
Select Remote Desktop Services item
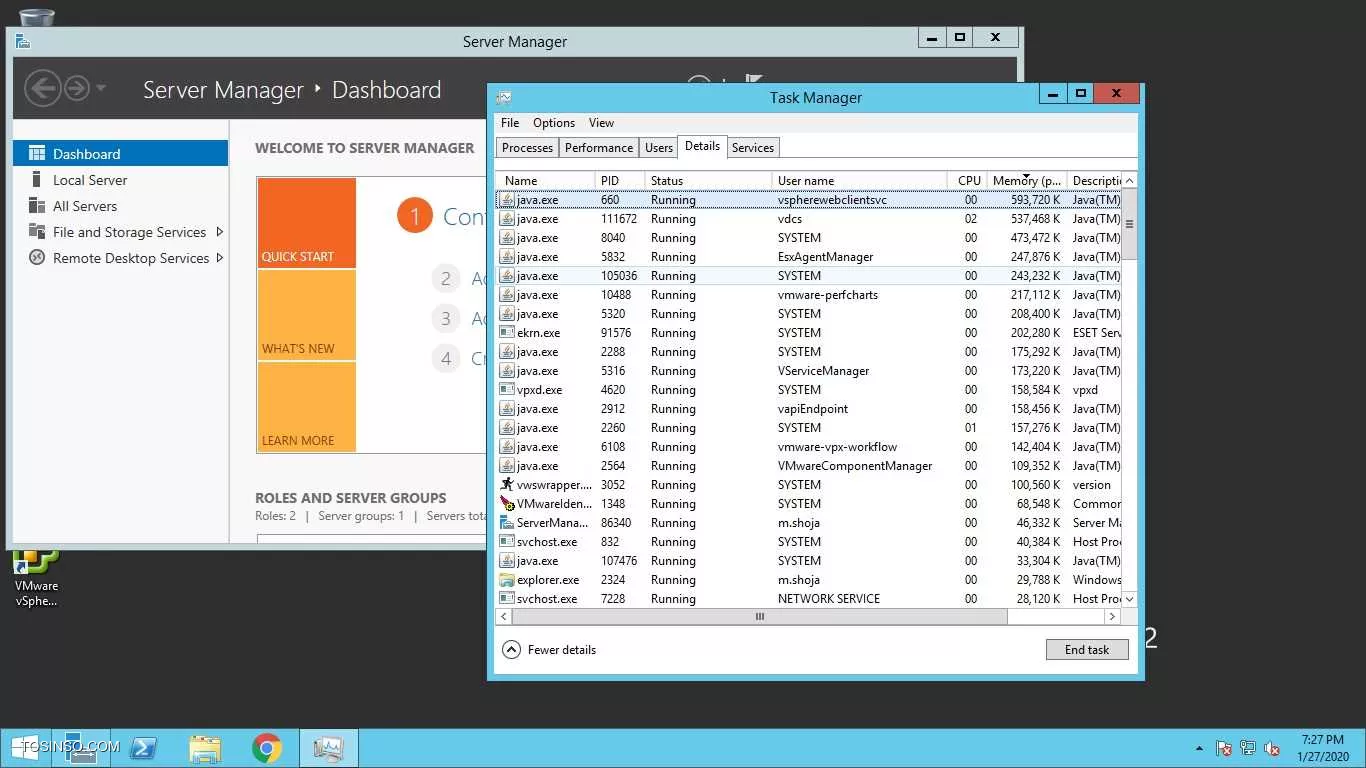click(131, 258)
